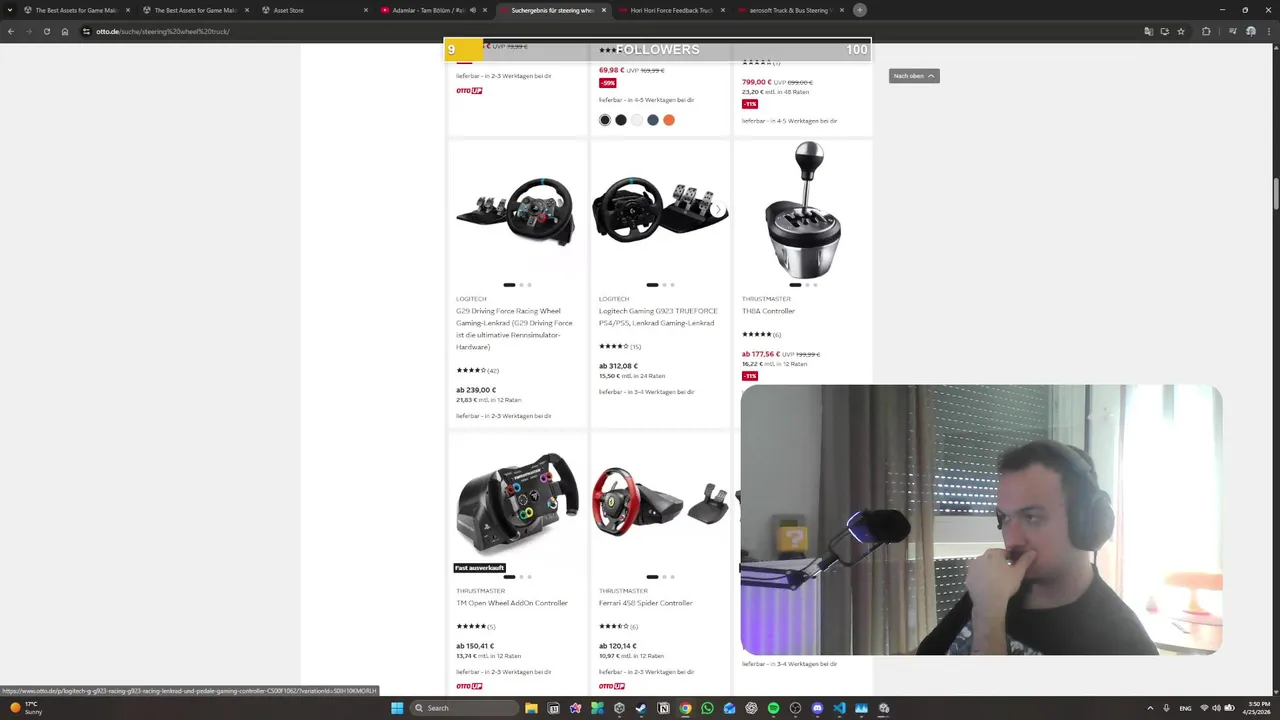Switch to the Asset Store tab
The width and height of the screenshot is (1280, 720).
pyautogui.click(x=313, y=10)
